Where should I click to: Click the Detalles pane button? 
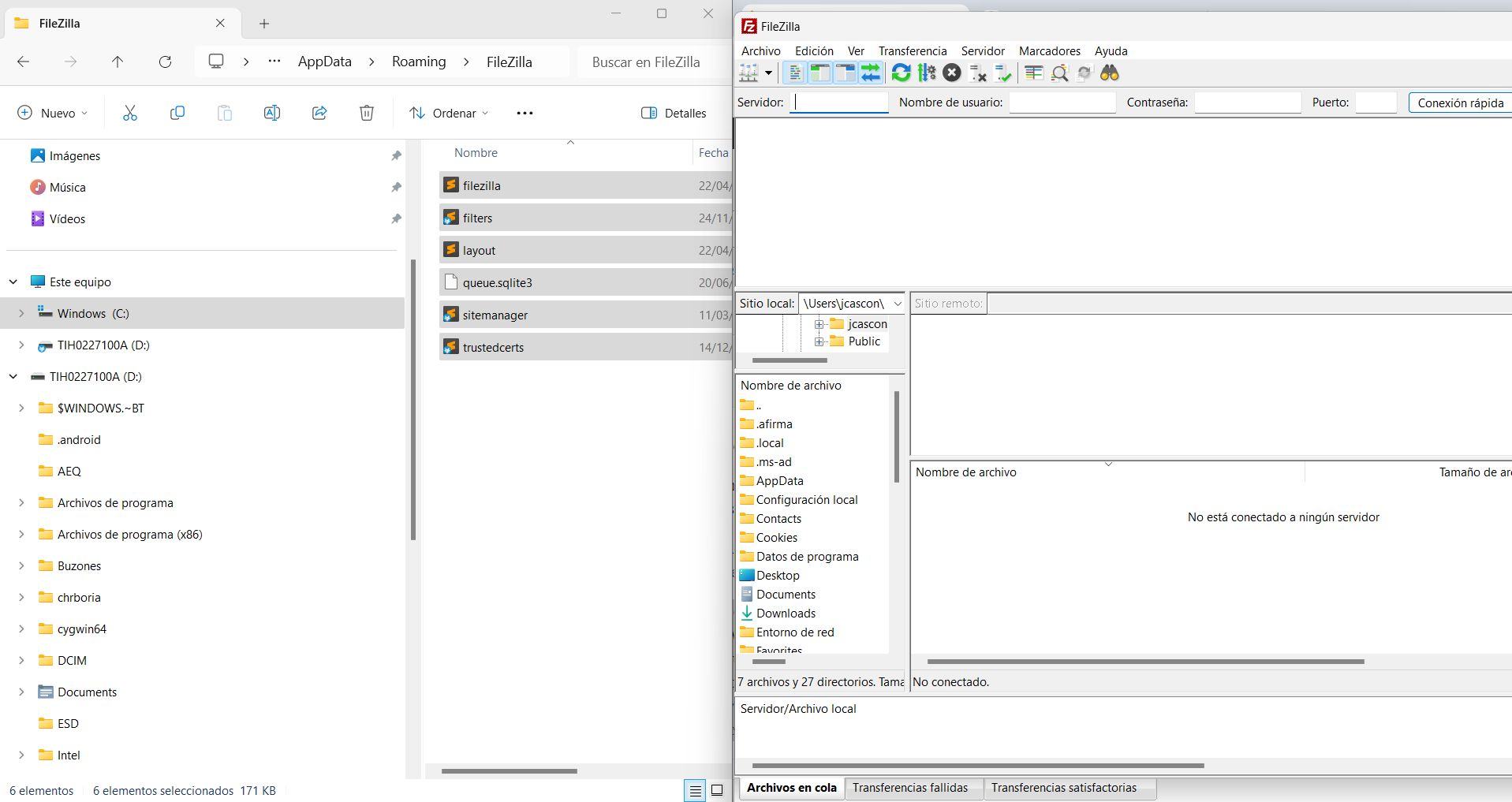click(674, 113)
